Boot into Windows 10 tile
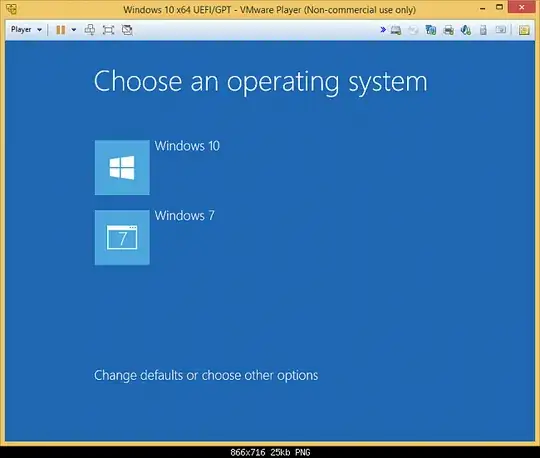Image resolution: width=540 pixels, height=458 pixels. pos(122,167)
